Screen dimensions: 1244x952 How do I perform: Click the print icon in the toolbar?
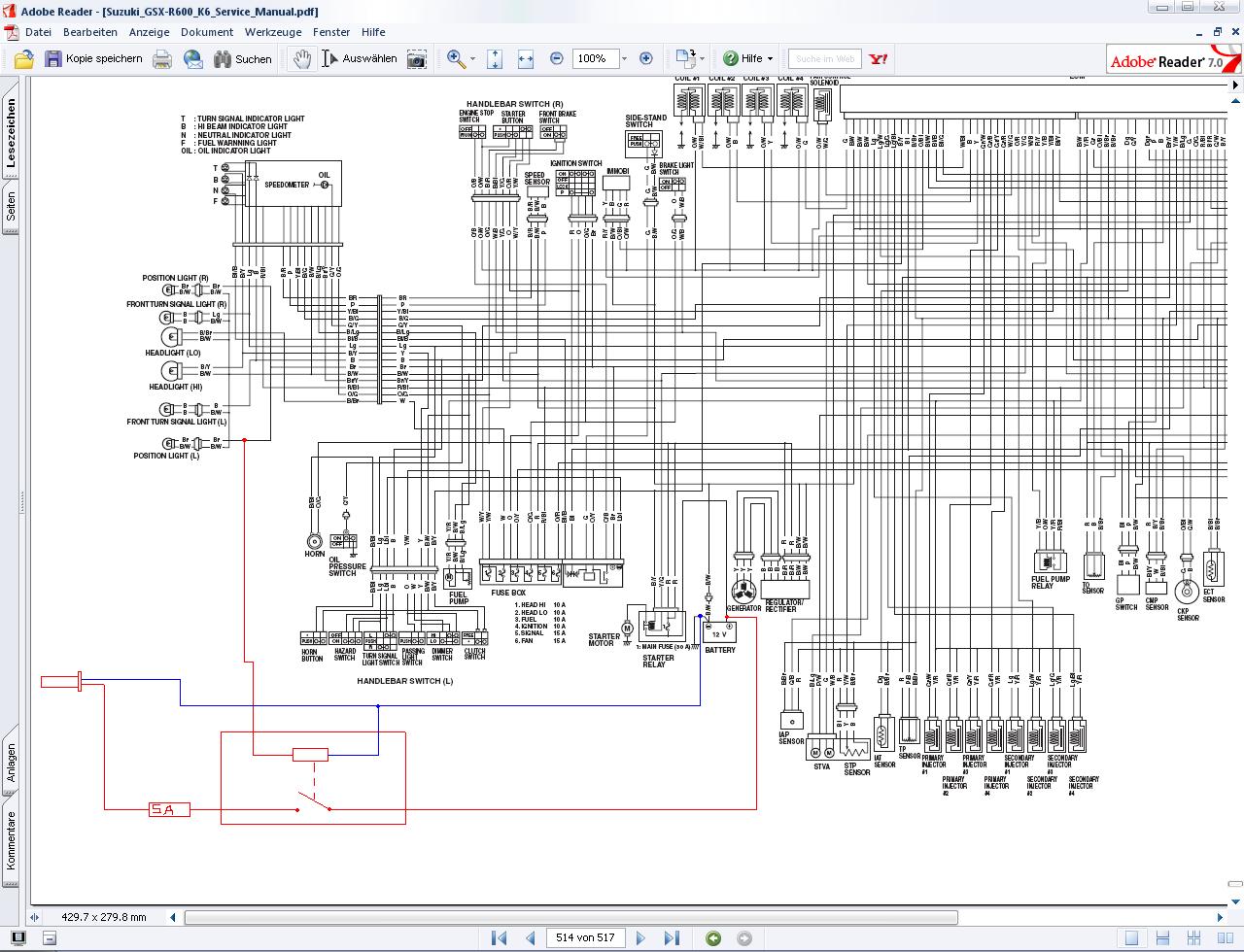162,59
